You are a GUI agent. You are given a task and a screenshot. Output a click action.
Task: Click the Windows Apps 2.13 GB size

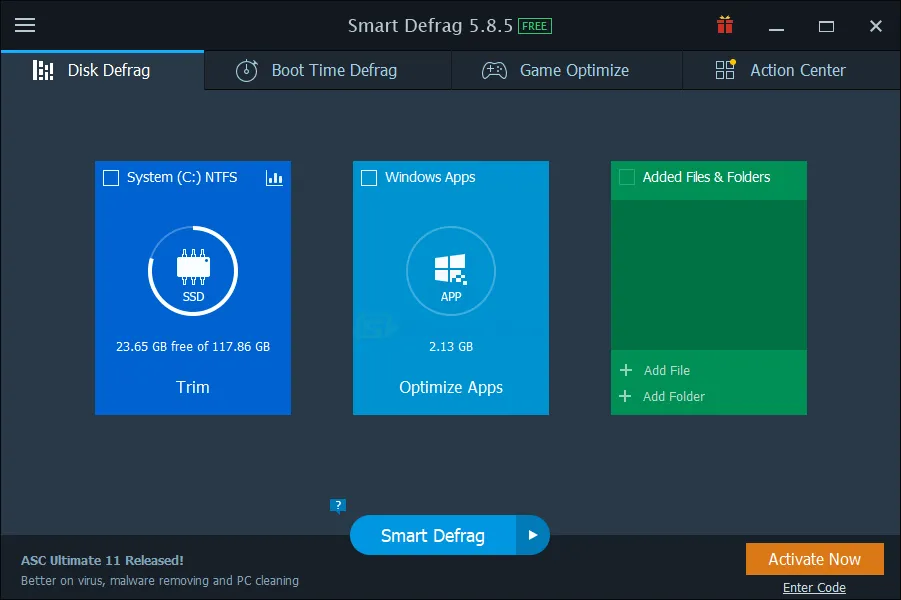[451, 347]
